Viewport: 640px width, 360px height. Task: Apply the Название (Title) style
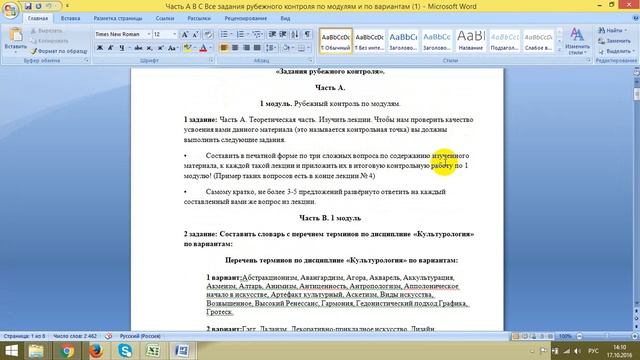coord(471,41)
